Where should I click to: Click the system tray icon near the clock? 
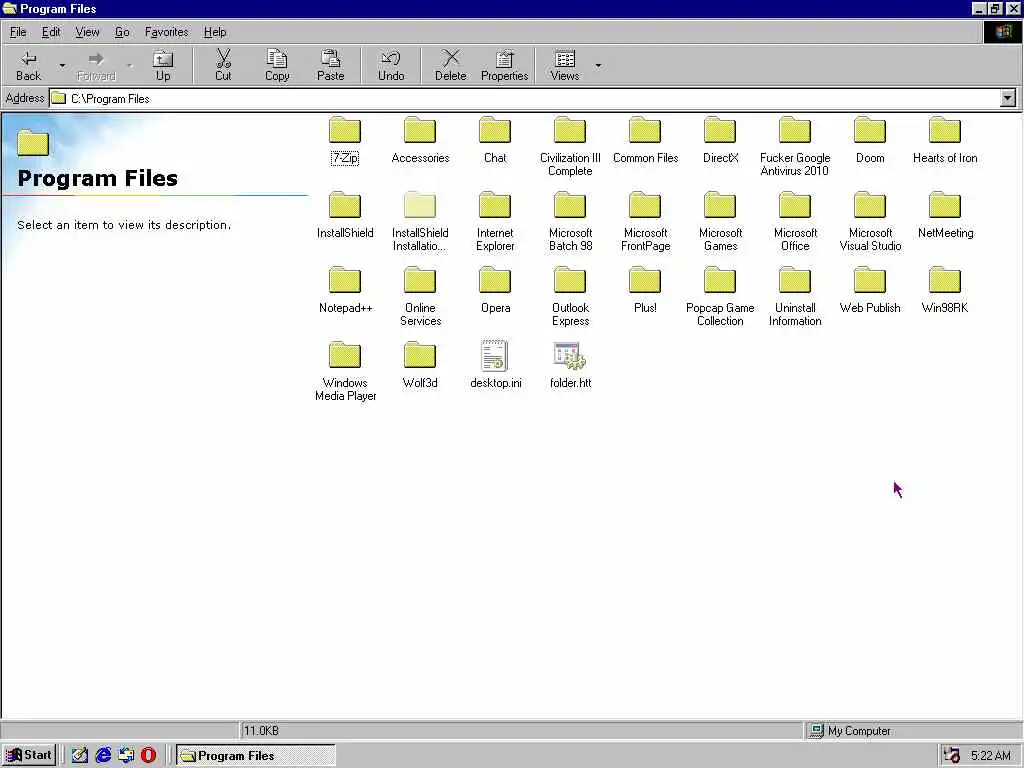(952, 756)
